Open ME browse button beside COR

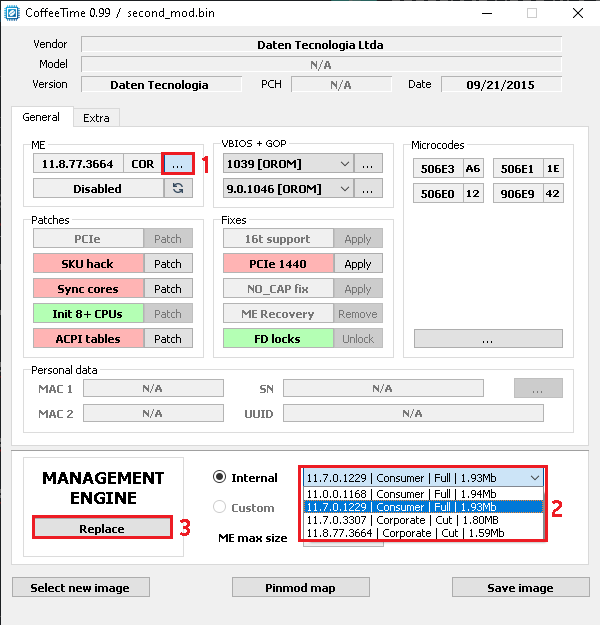pos(178,163)
